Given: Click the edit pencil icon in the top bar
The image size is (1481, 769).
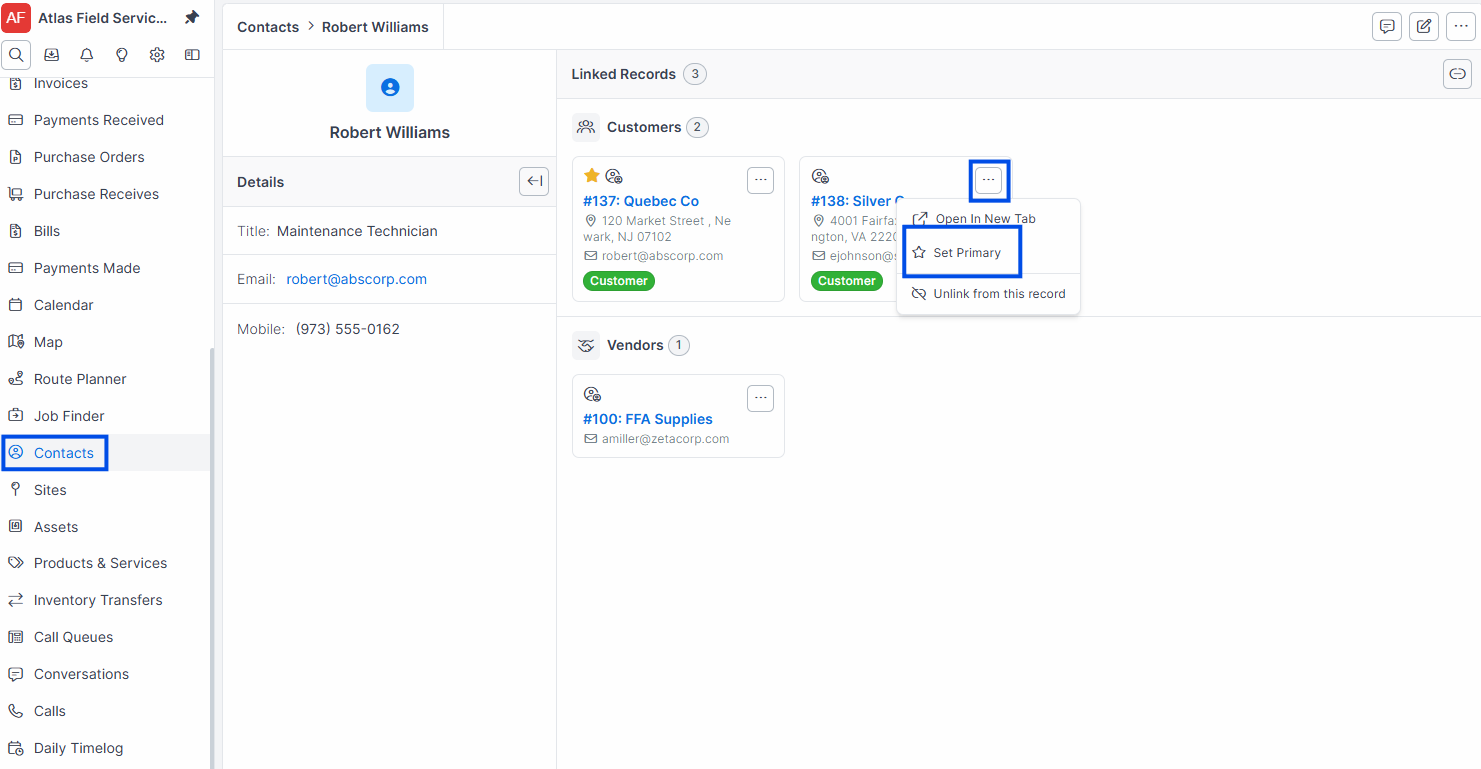Looking at the screenshot, I should click(1424, 27).
